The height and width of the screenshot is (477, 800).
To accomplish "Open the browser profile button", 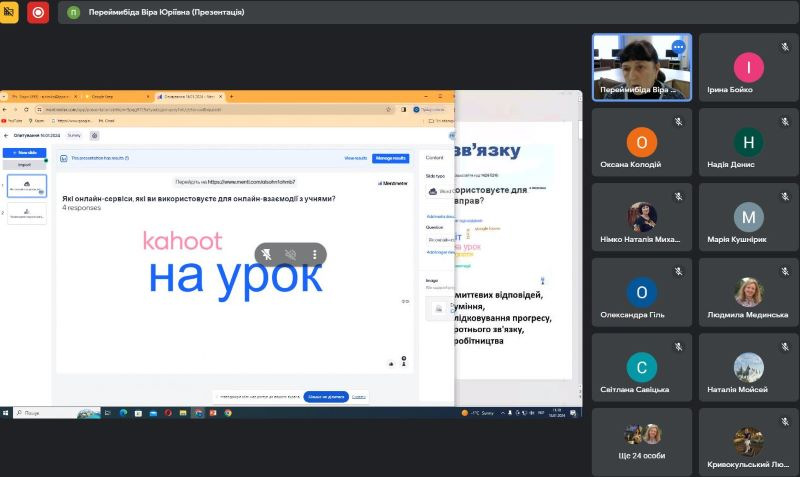I will coord(429,110).
